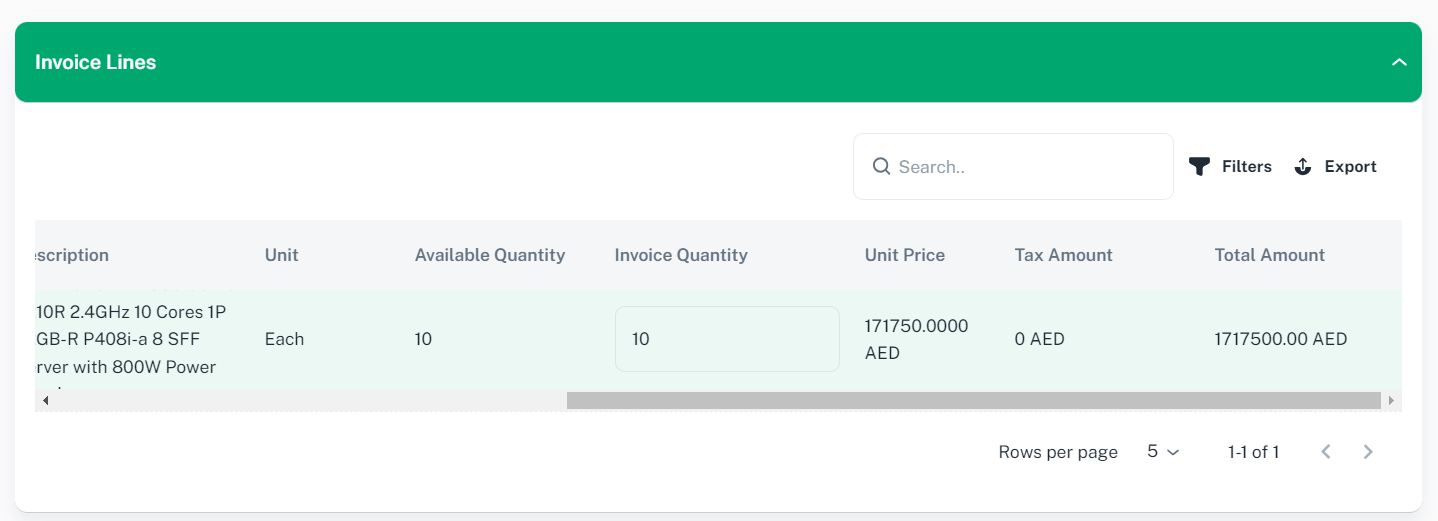Click the Export anchor icon
The image size is (1438, 521).
[1302, 167]
